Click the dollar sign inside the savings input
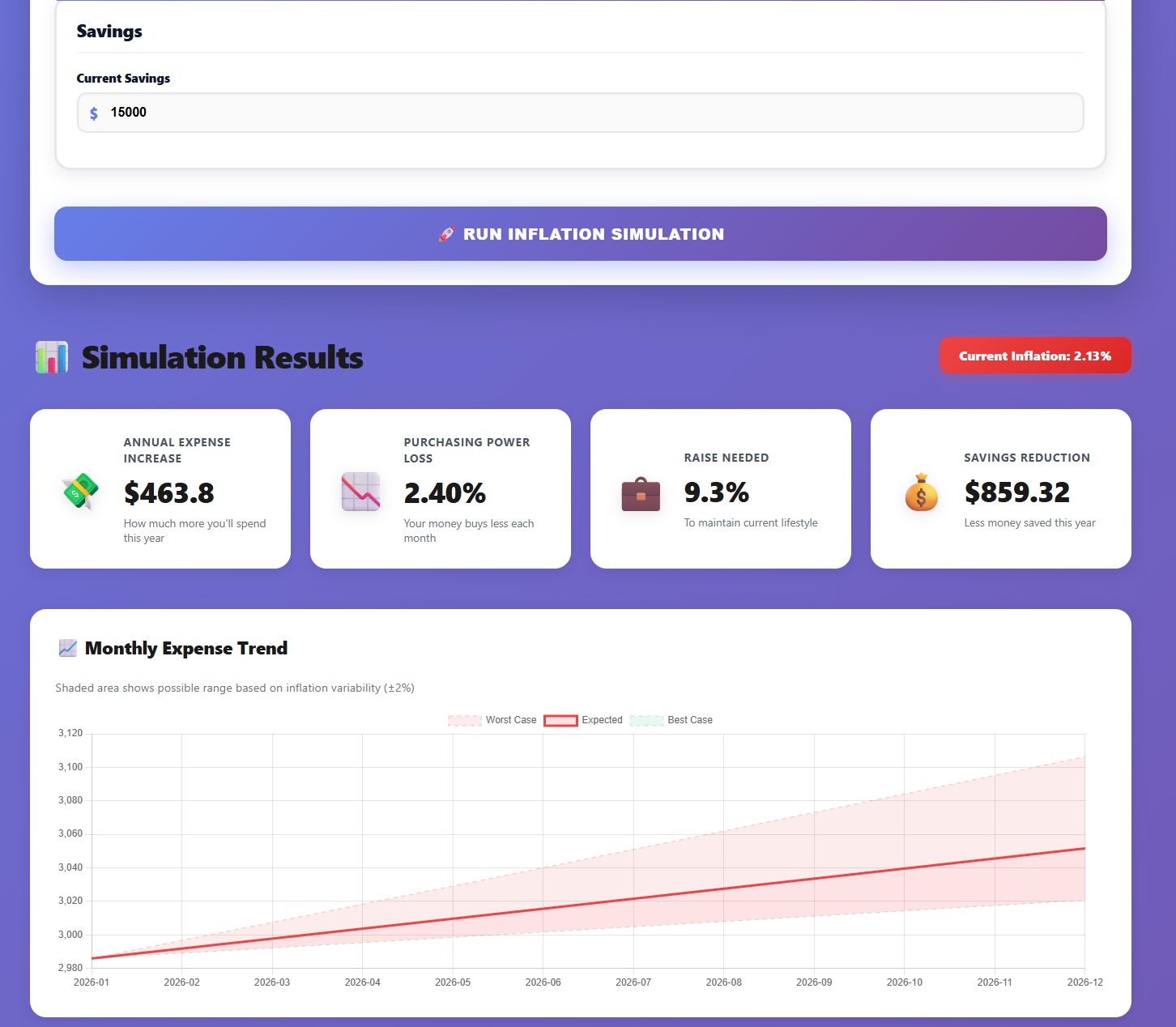The image size is (1176, 1027). tap(94, 113)
